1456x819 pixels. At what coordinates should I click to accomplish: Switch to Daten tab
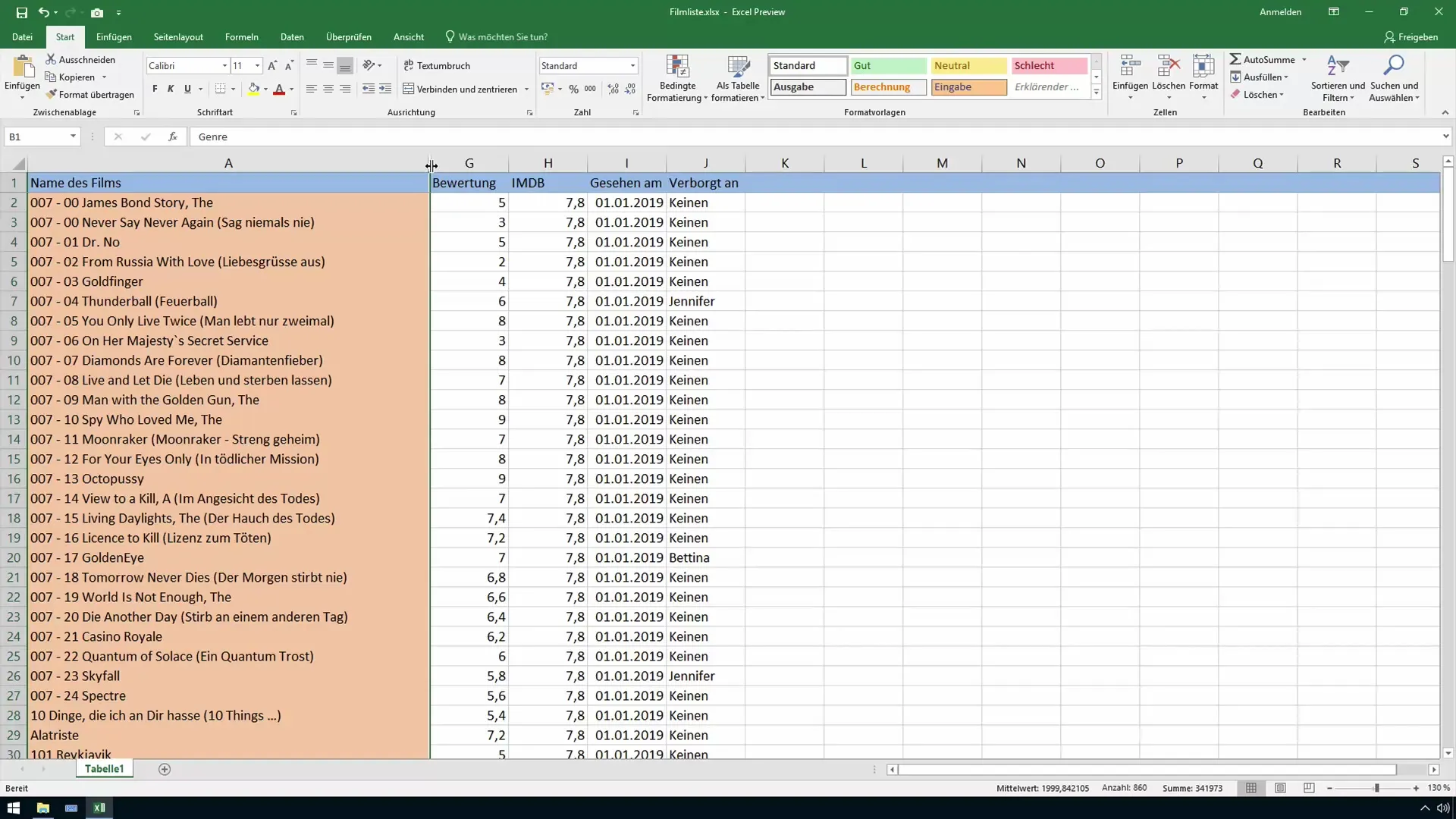292,36
